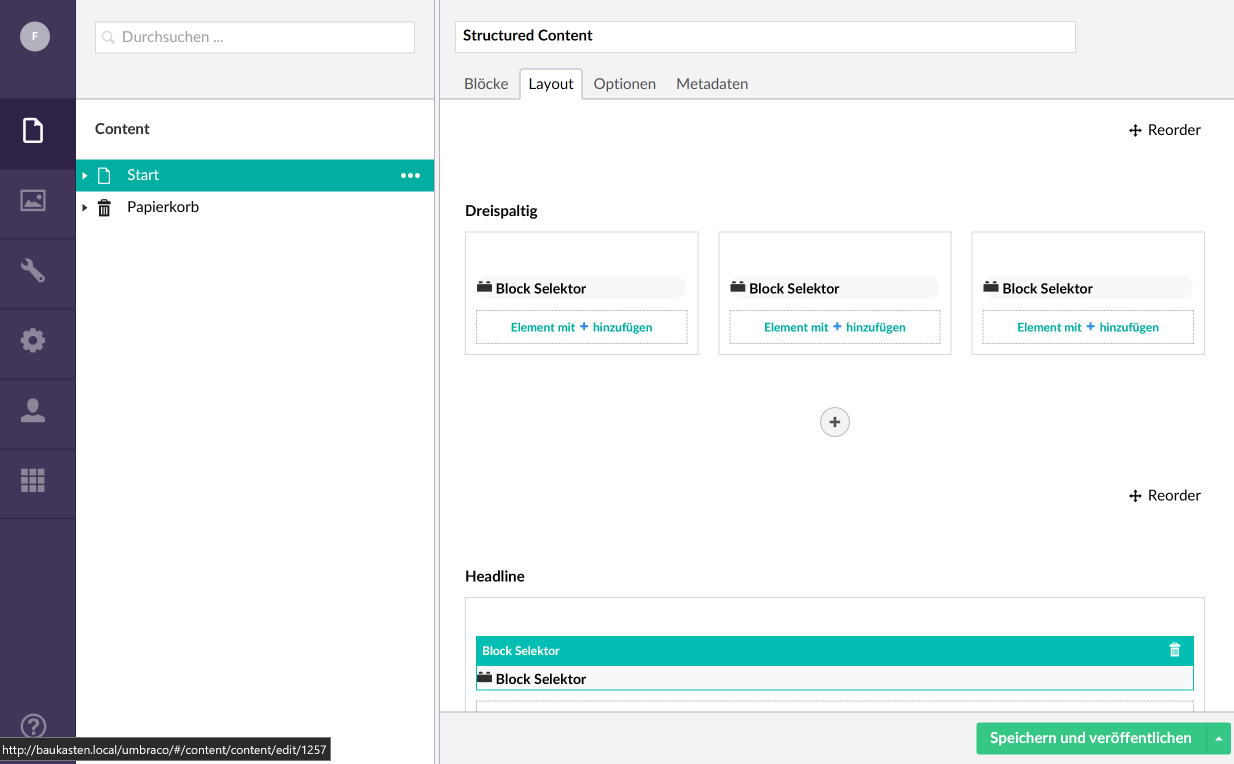
Task: Switch to the Metadaten tab
Action: (x=712, y=84)
